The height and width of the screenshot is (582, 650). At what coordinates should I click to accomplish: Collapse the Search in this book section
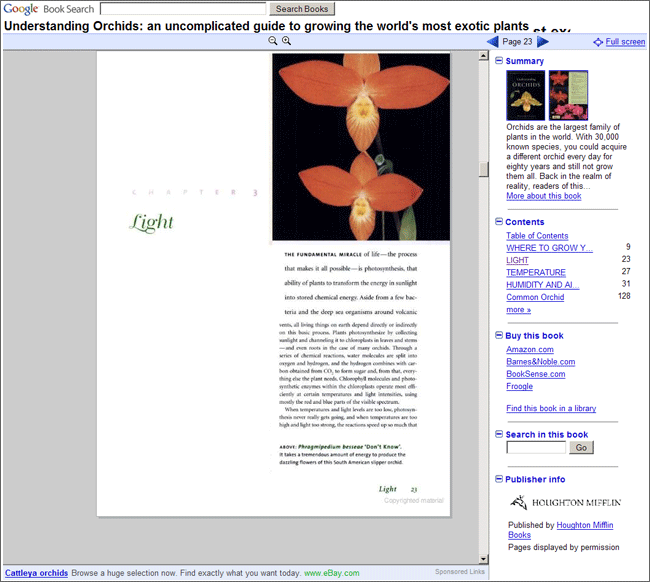499,434
